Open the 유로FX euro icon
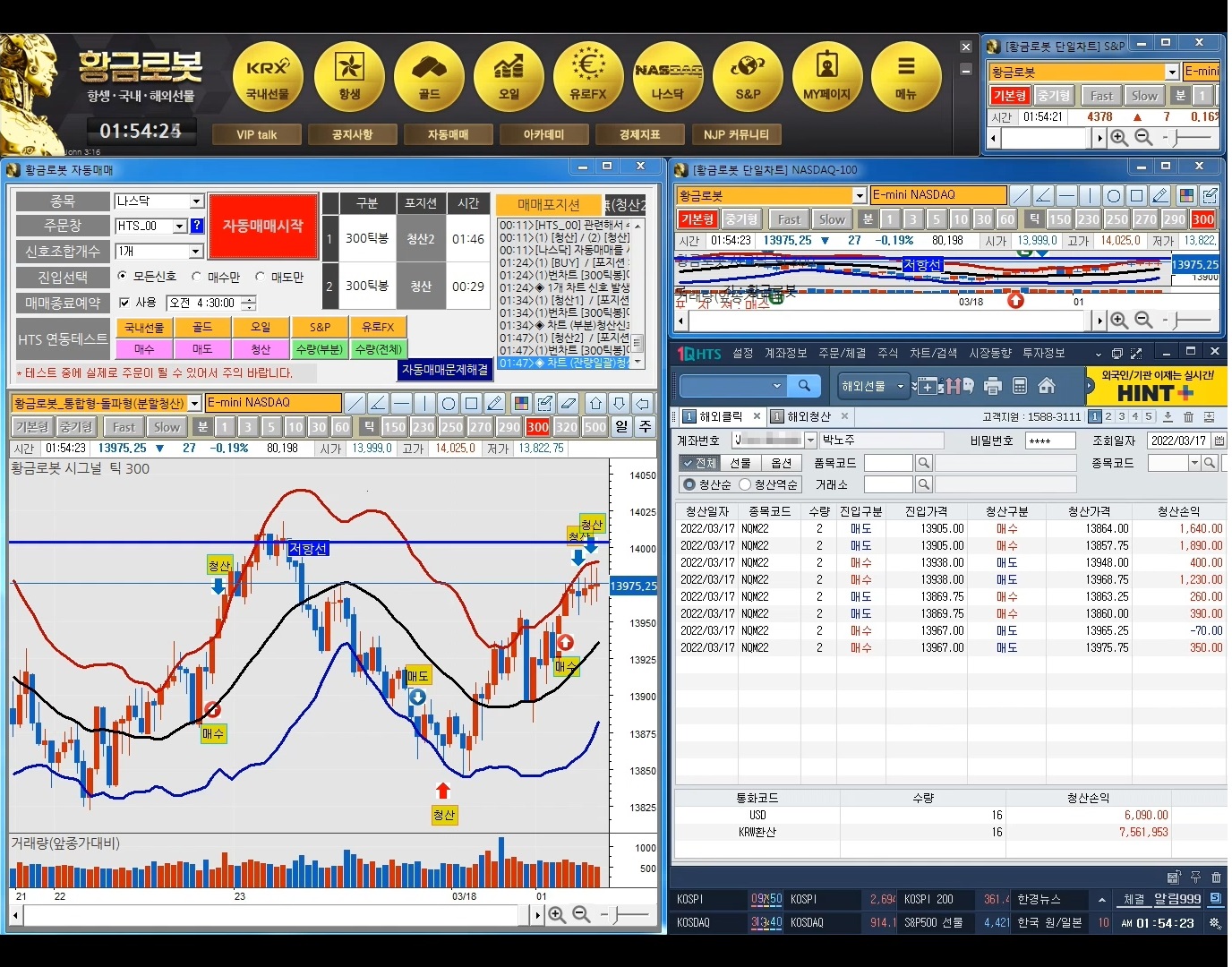Image resolution: width=1232 pixels, height=967 pixels. (x=588, y=76)
